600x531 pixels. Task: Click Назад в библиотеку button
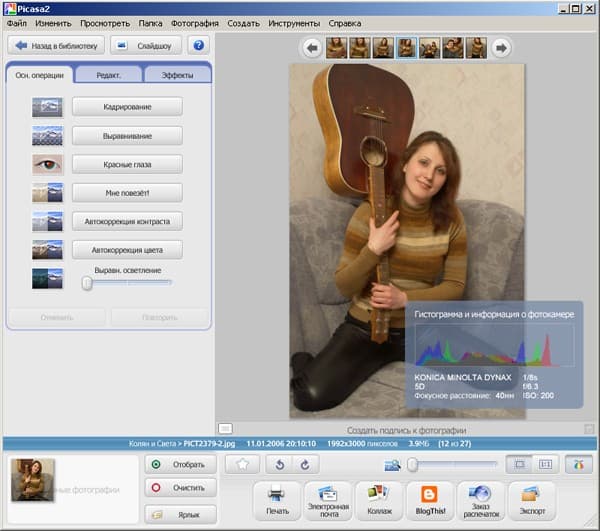pos(55,46)
